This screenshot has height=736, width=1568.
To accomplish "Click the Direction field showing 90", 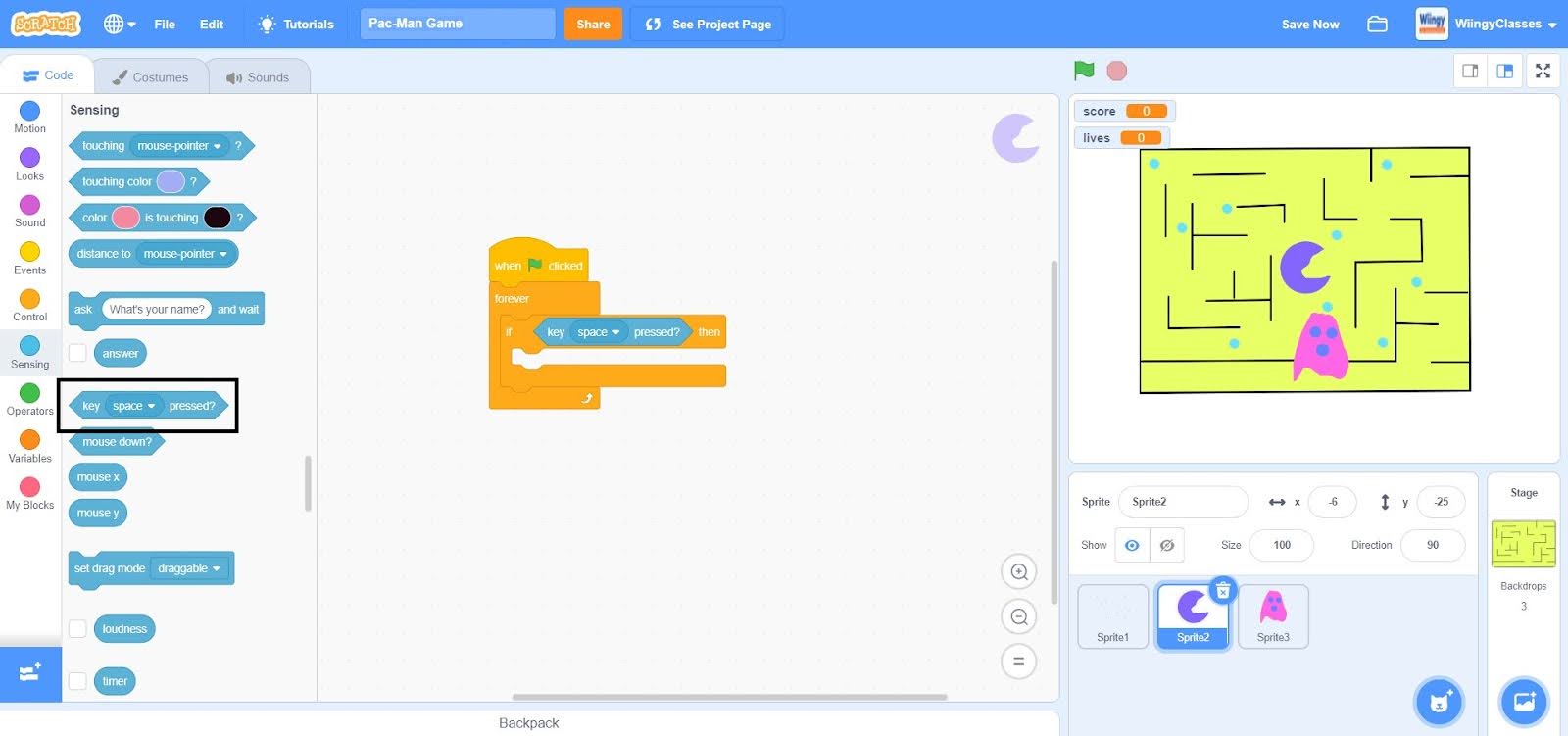I will (x=1433, y=545).
